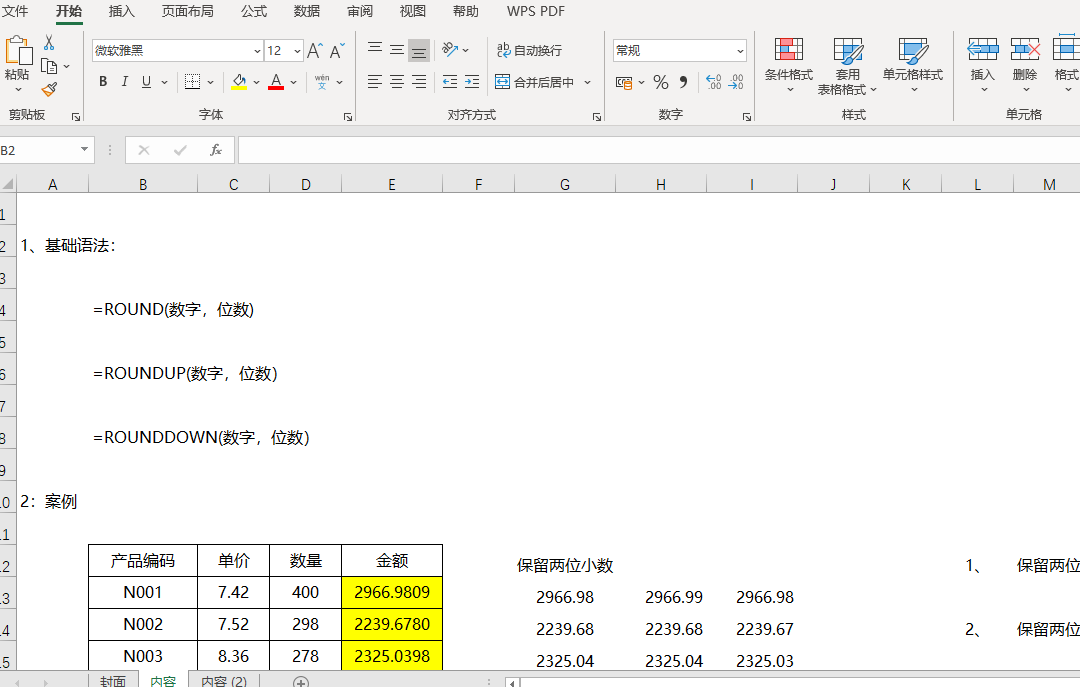
Task: Toggle Bold formatting
Action: click(103, 81)
